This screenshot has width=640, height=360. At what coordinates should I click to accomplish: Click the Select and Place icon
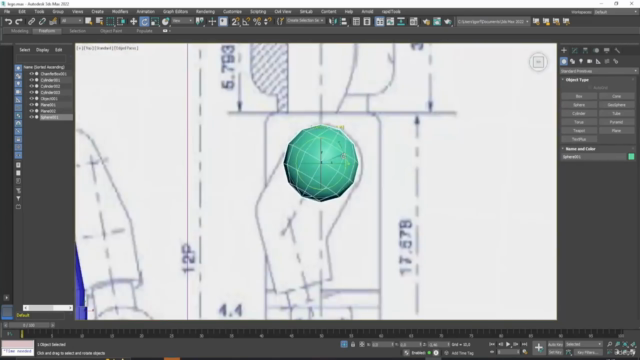pyautogui.click(x=165, y=22)
